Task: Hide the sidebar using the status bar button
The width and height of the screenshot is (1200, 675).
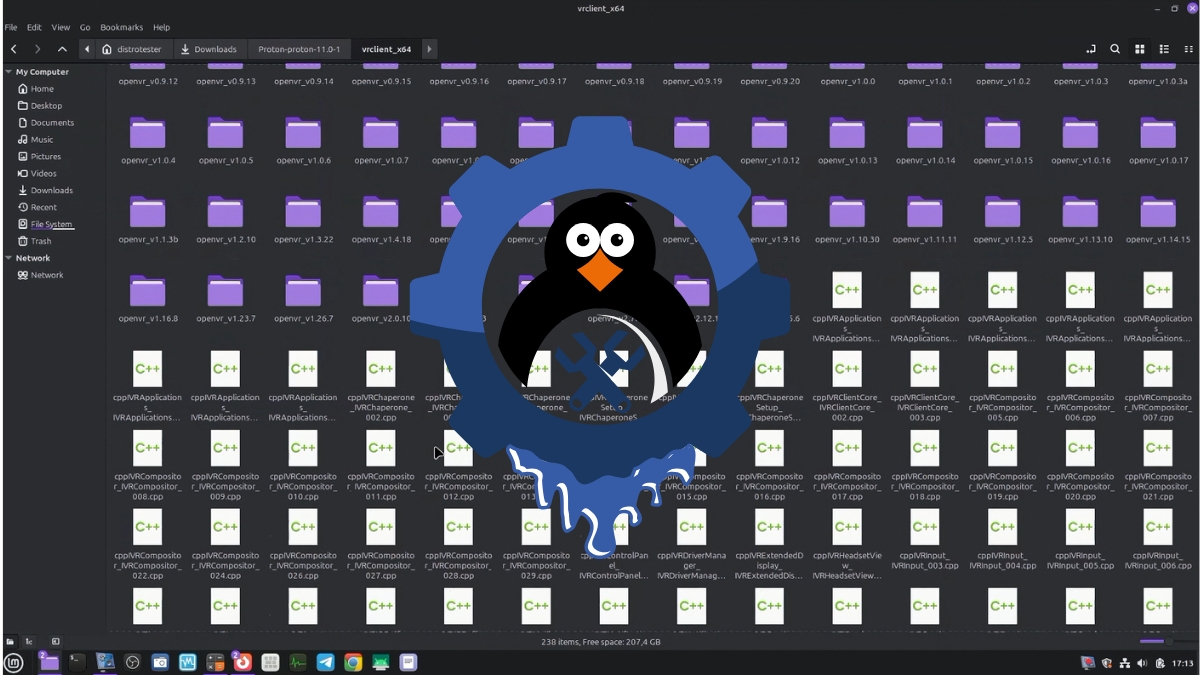Action: pos(56,641)
